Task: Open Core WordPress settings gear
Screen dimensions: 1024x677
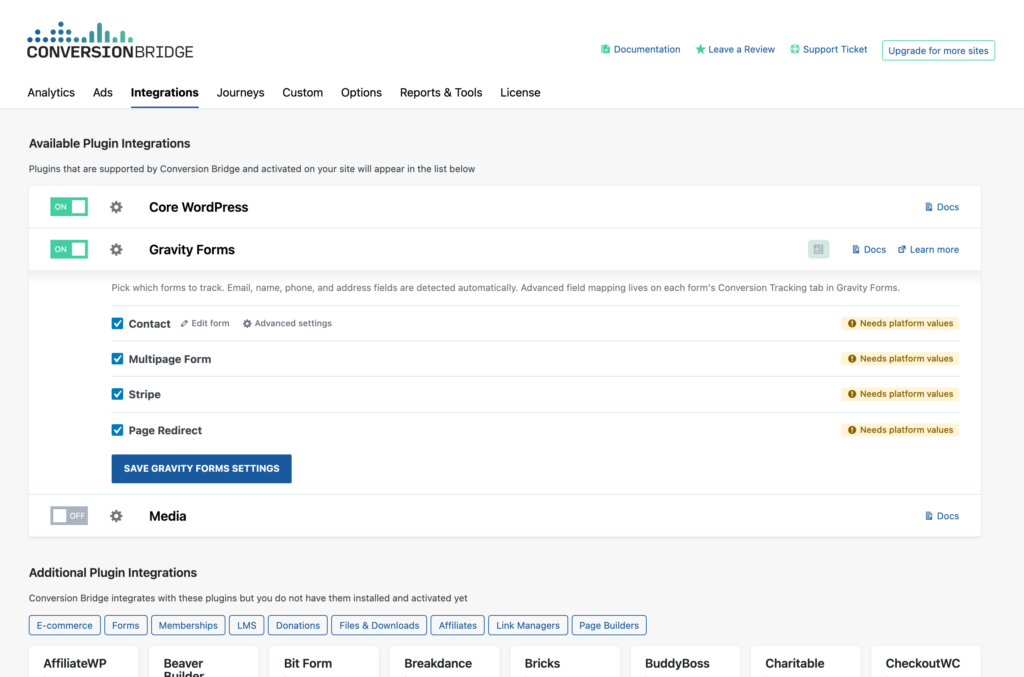Action: pos(116,207)
